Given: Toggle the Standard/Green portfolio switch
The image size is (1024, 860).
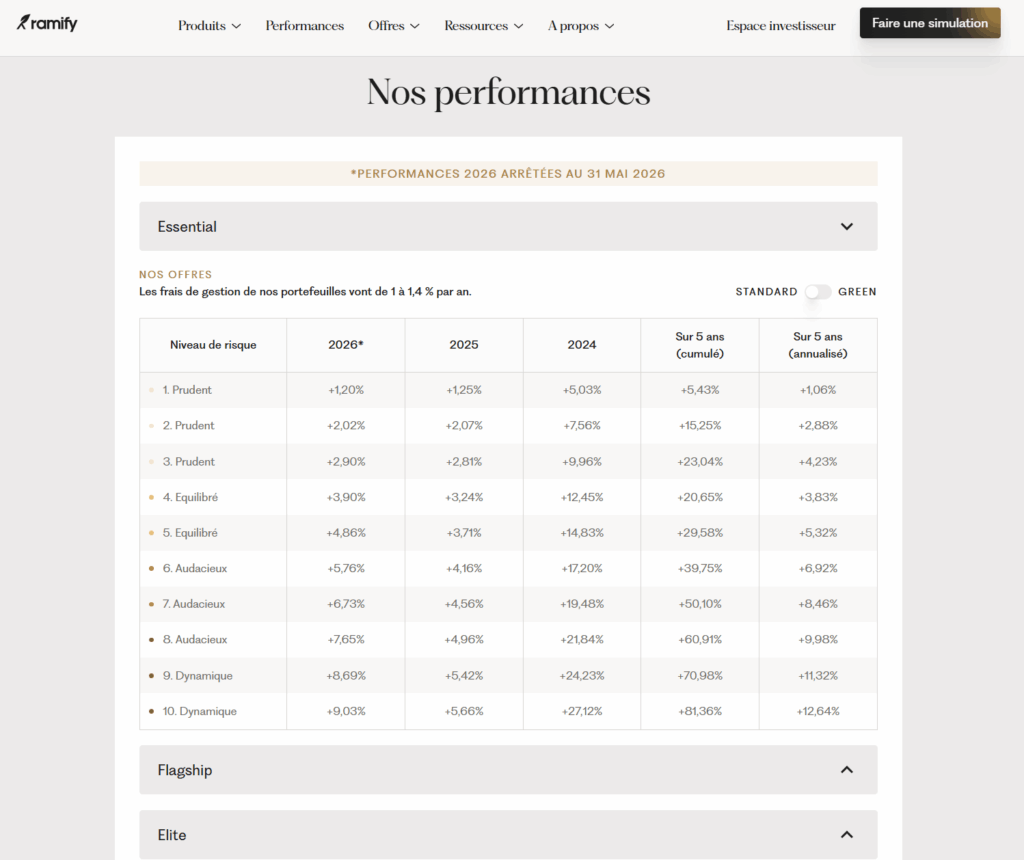Looking at the screenshot, I should tap(818, 292).
